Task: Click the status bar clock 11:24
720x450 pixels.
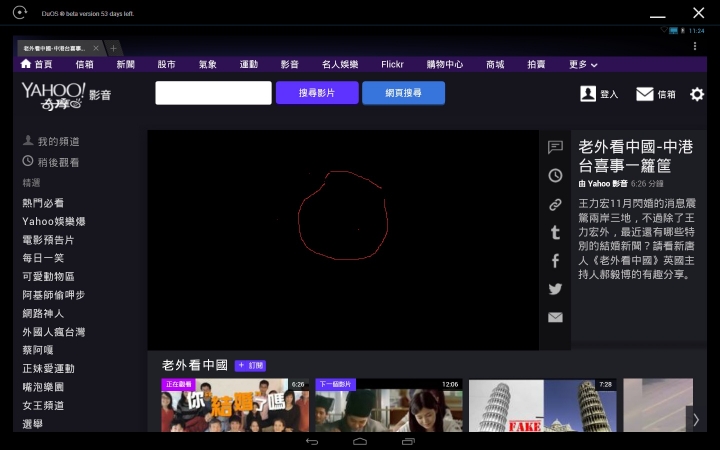Action: point(697,31)
